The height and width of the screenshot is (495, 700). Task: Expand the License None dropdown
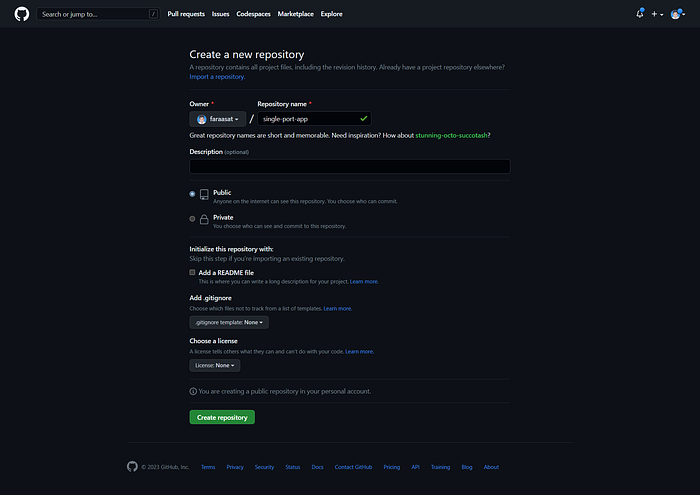click(x=215, y=365)
